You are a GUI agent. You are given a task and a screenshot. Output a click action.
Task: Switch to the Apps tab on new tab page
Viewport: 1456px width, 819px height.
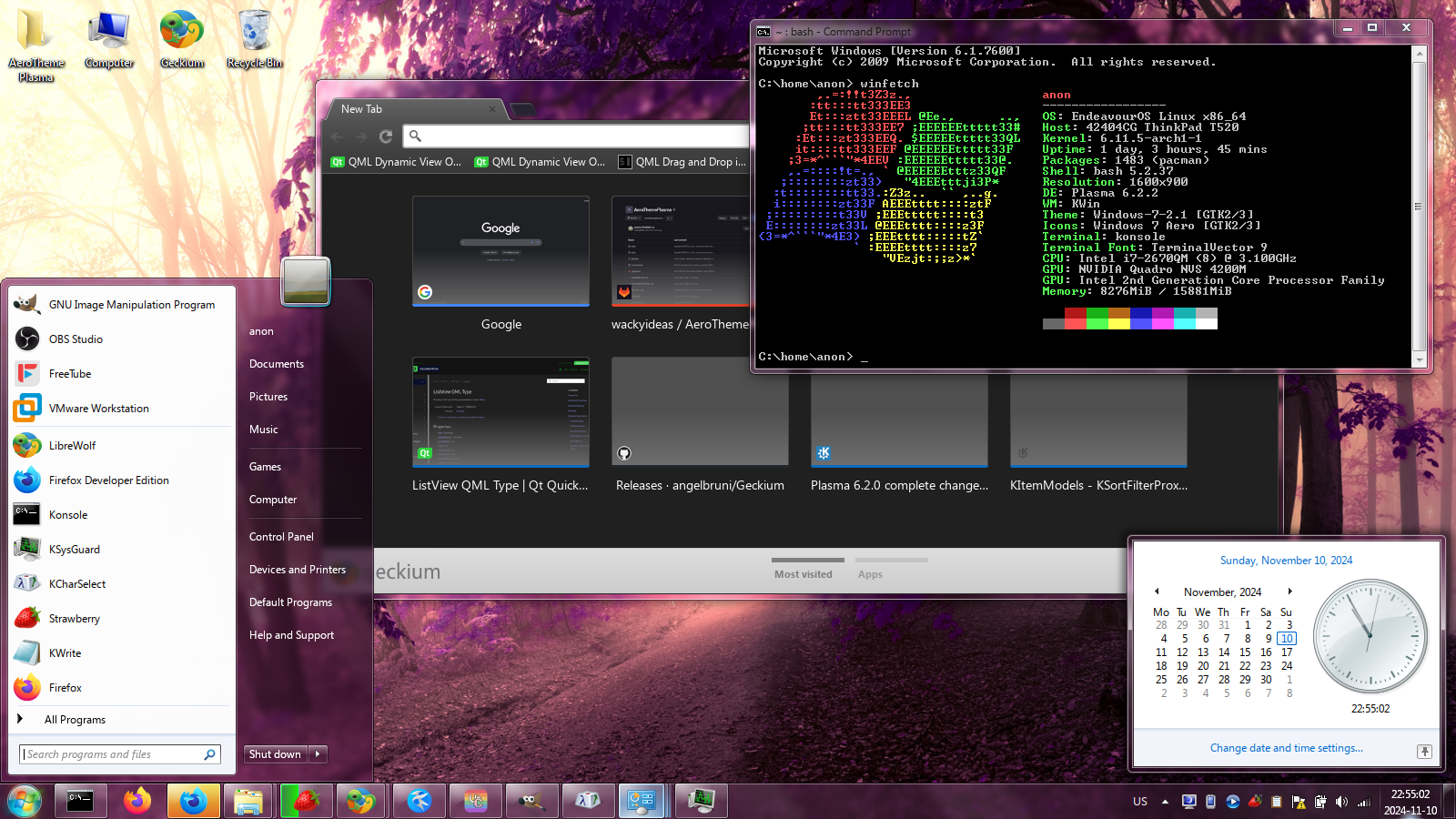(x=870, y=574)
